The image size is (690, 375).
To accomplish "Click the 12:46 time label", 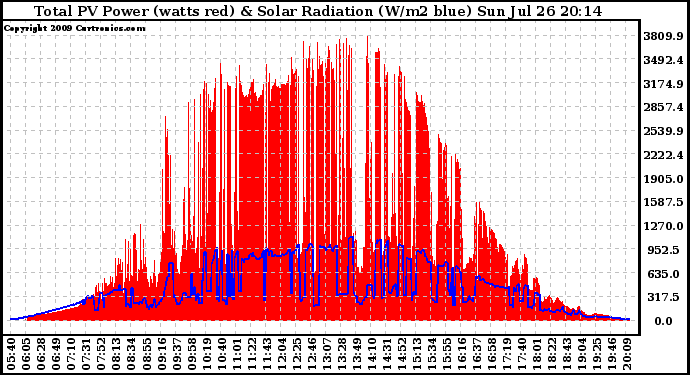I will [x=312, y=354].
